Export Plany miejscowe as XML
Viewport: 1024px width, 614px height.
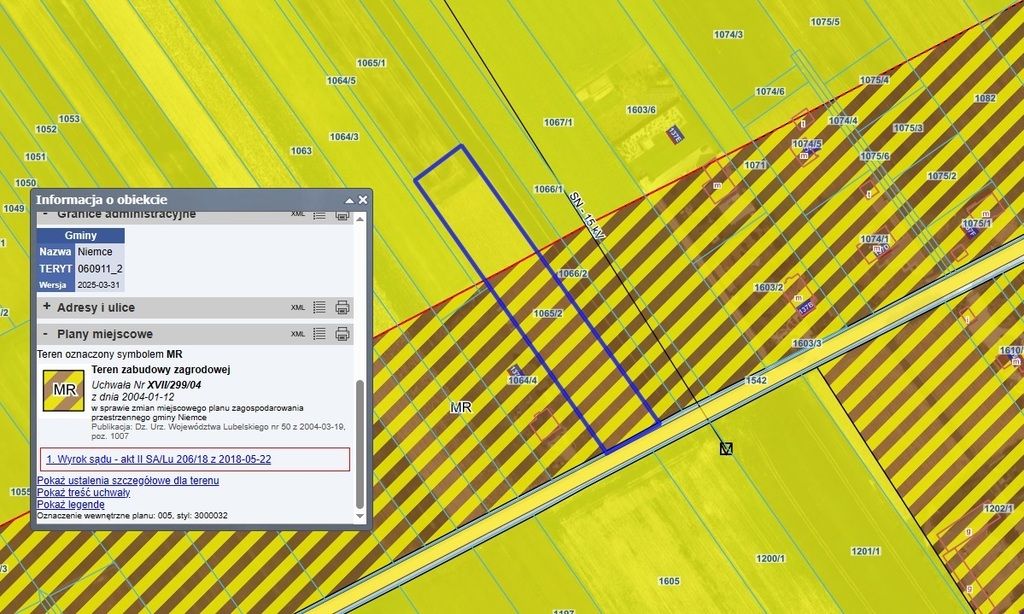pyautogui.click(x=298, y=334)
